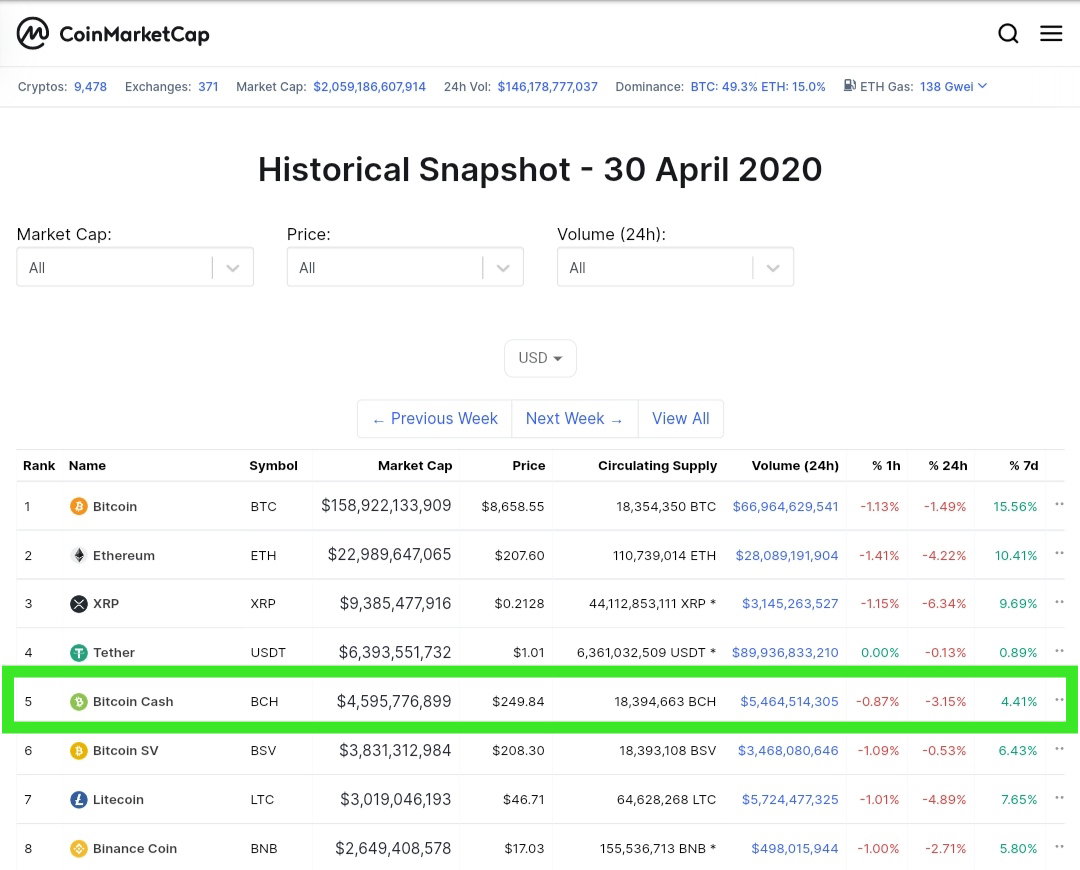
Task: Open the Cryptos count 9,478 link
Action: (x=90, y=87)
